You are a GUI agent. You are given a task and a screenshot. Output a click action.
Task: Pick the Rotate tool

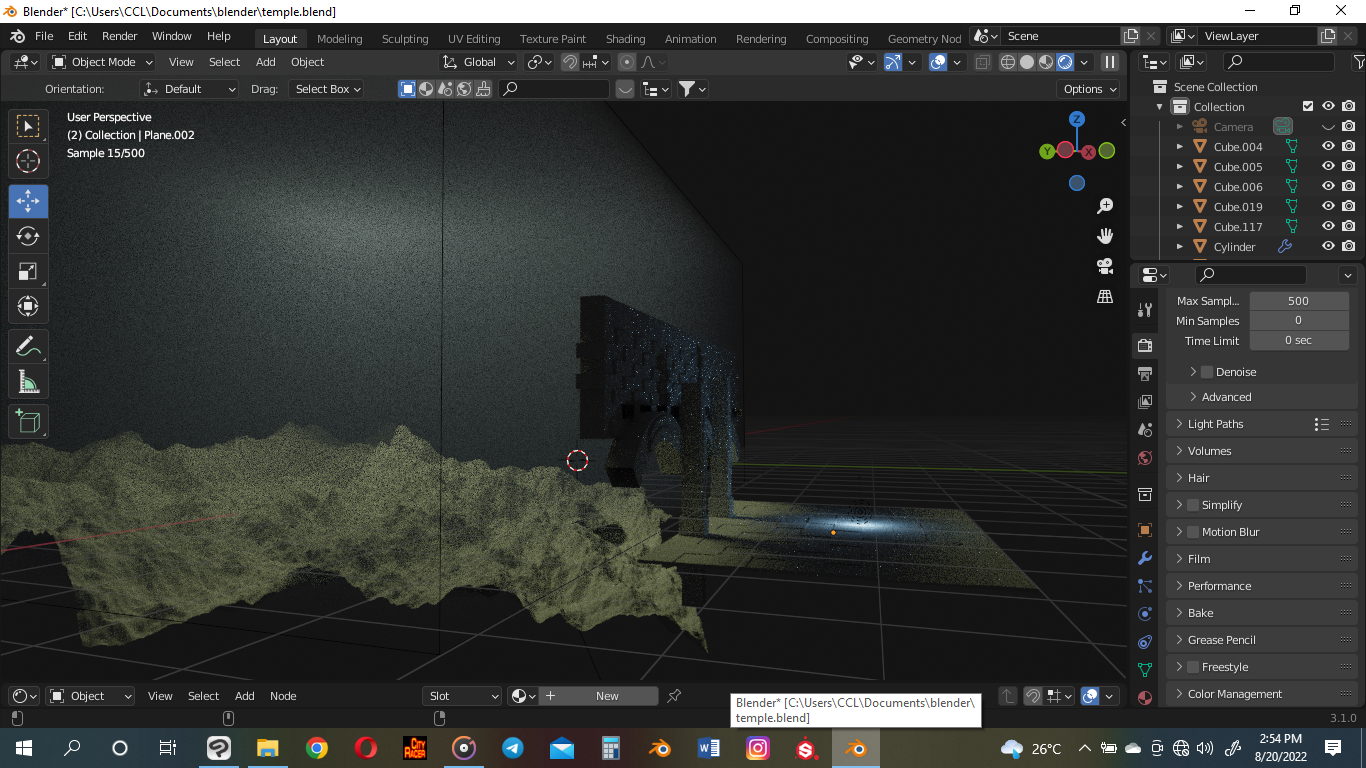point(28,236)
